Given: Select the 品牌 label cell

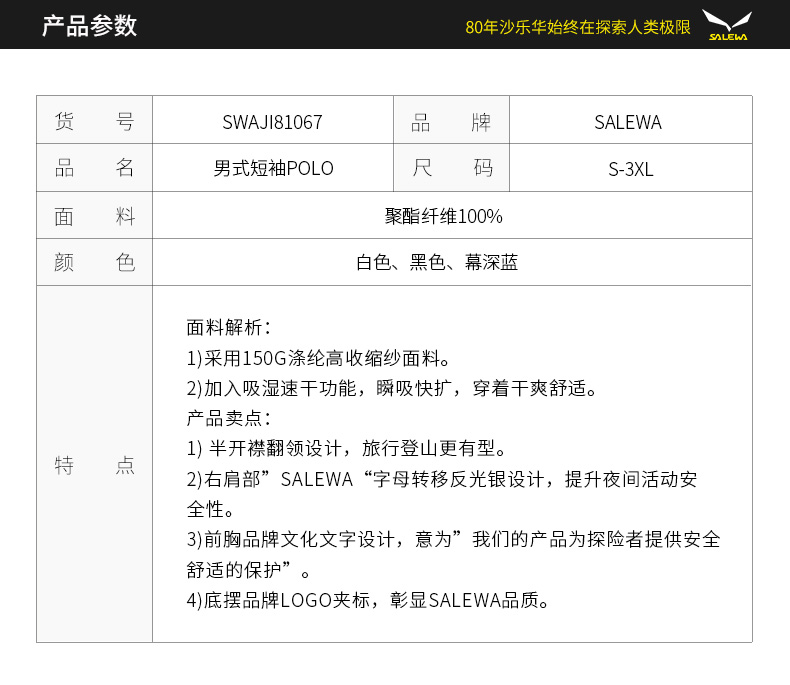Looking at the screenshot, I should pyautogui.click(x=451, y=120).
